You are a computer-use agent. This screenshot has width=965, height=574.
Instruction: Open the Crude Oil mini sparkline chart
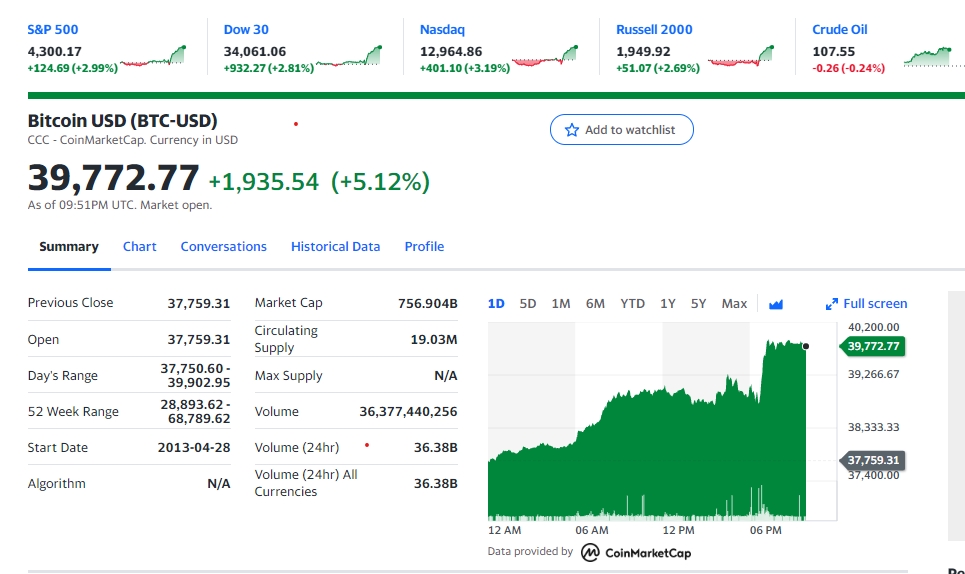pyautogui.click(x=933, y=57)
